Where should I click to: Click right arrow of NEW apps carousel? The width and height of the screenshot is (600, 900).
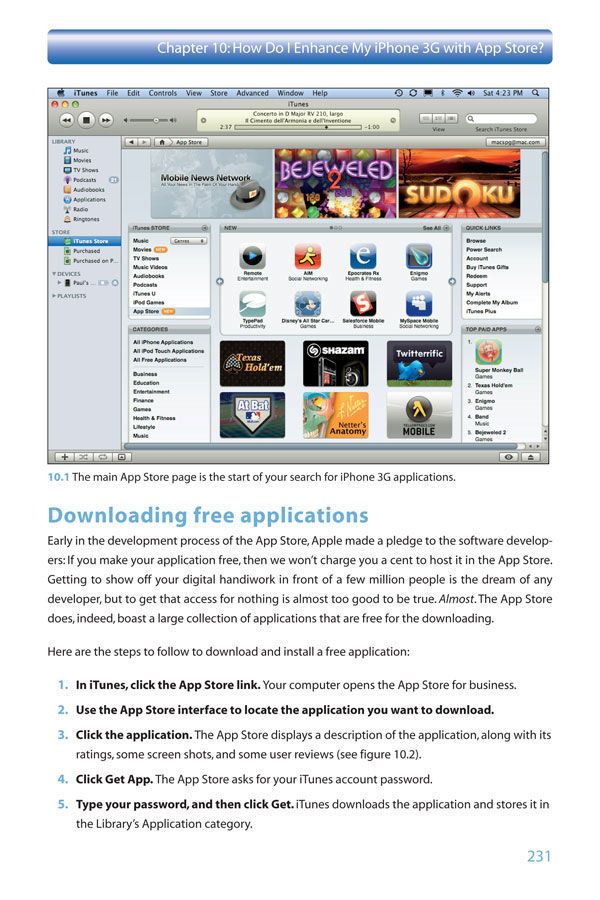452,281
